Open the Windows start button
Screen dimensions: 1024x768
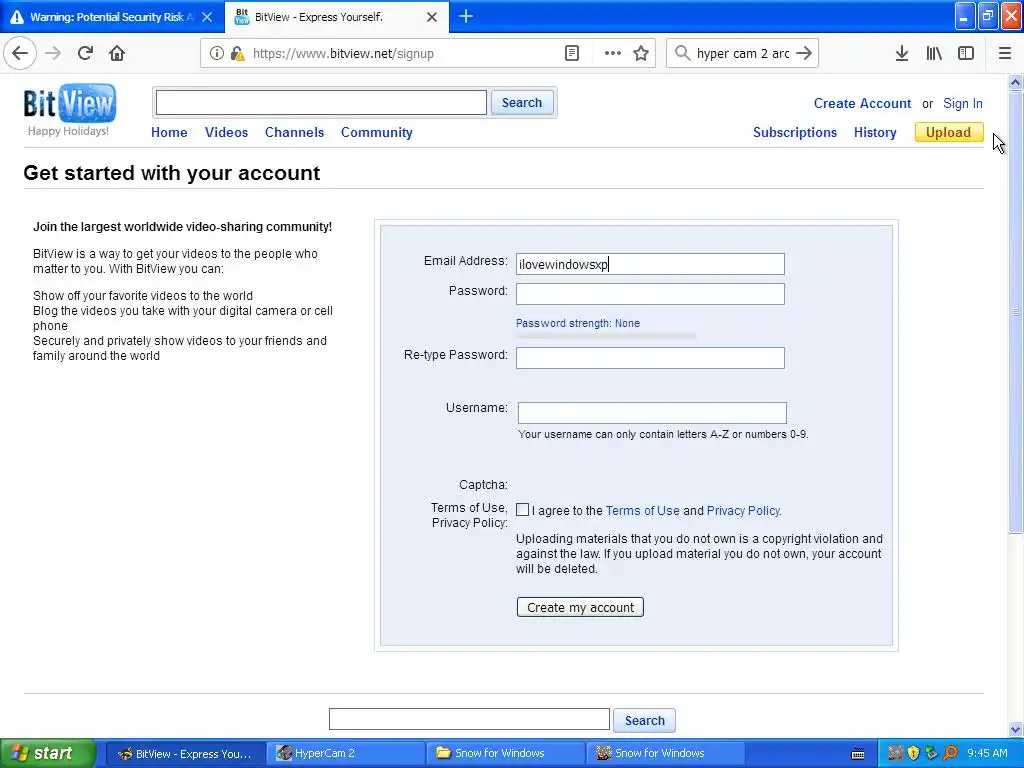(x=47, y=754)
